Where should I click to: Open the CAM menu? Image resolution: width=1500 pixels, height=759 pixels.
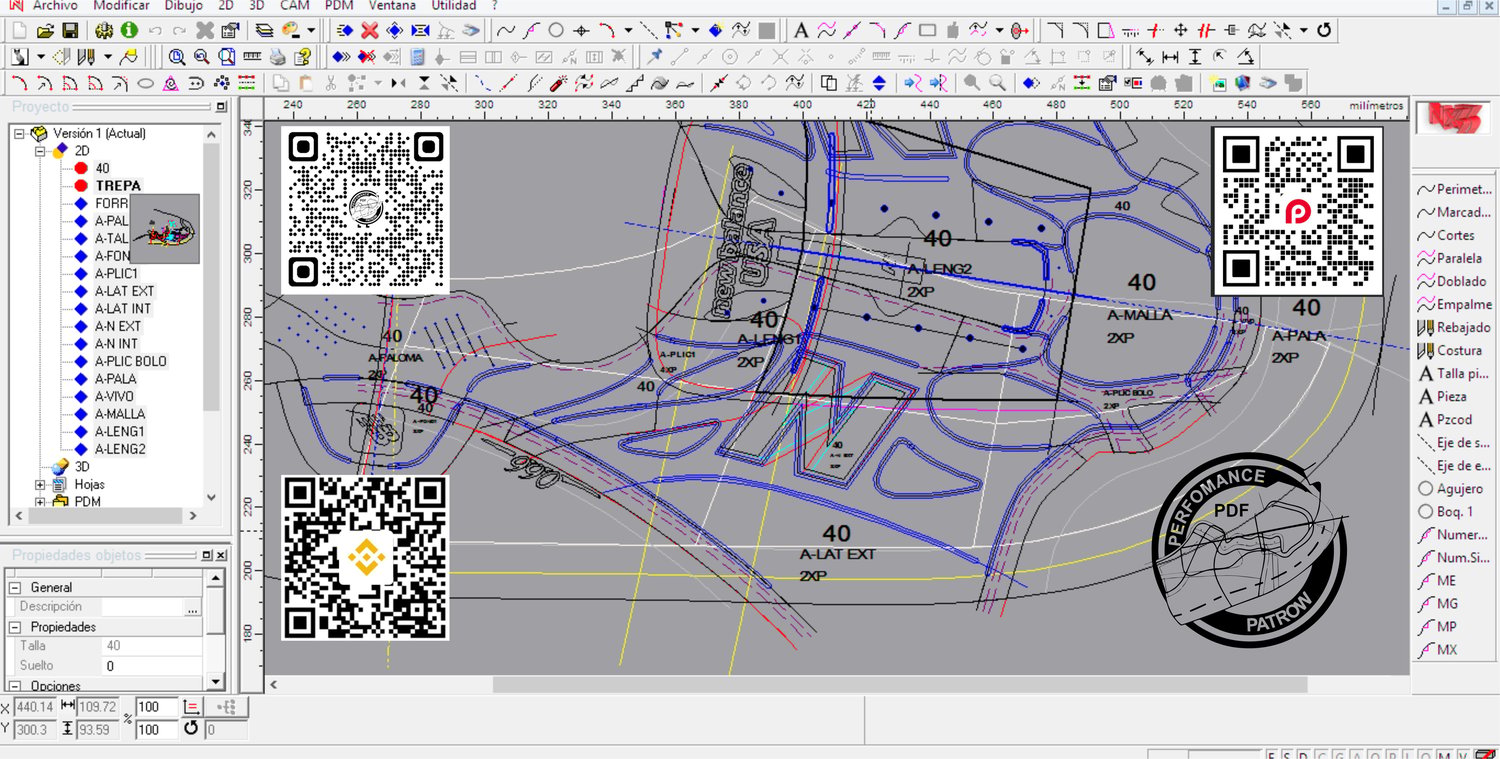tap(294, 5)
